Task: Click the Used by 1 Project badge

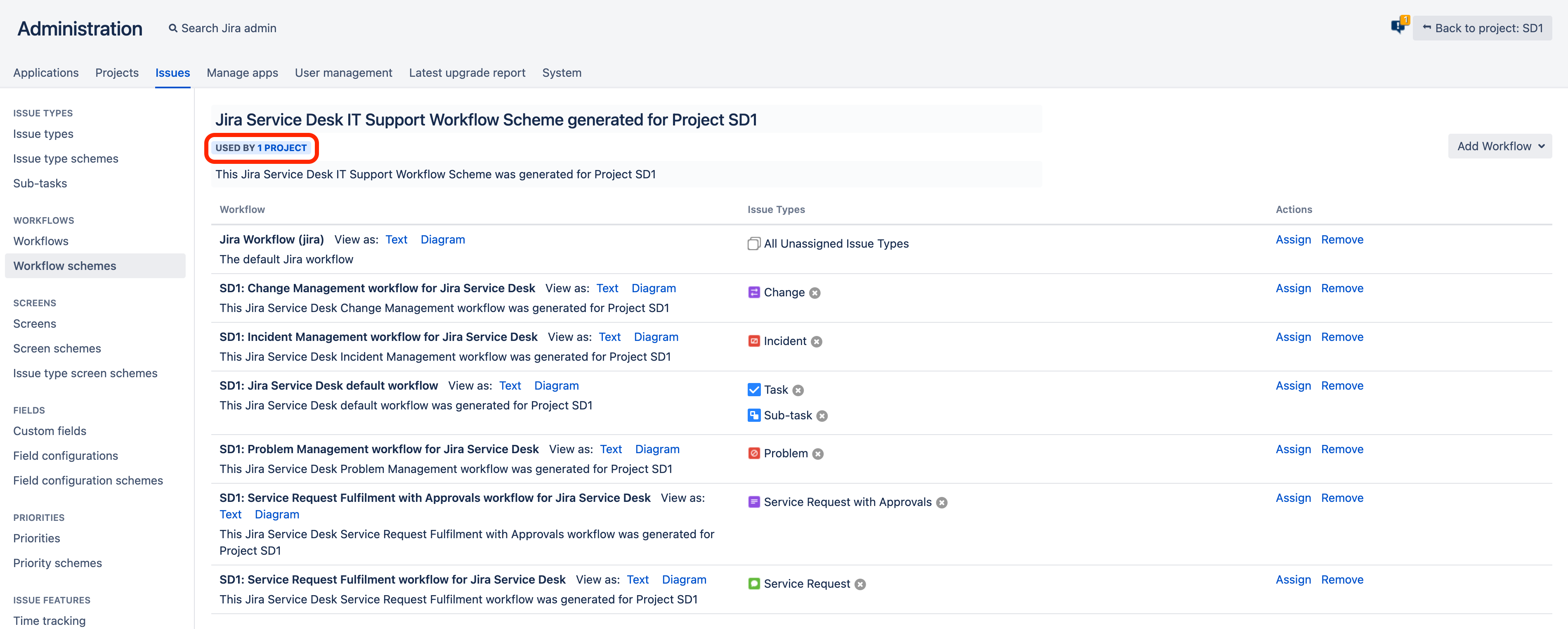Action: click(260, 148)
